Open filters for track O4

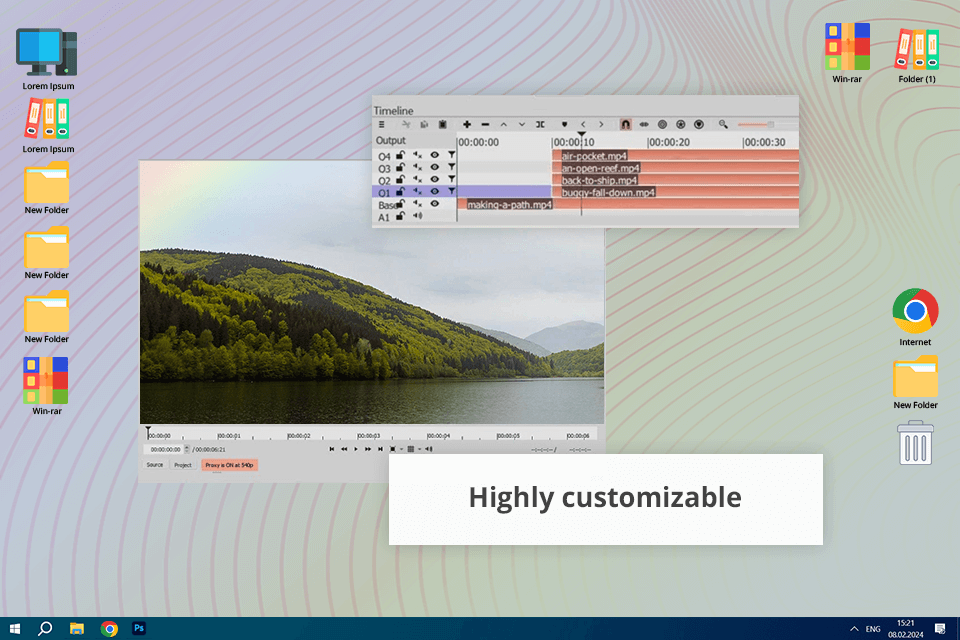(x=452, y=156)
